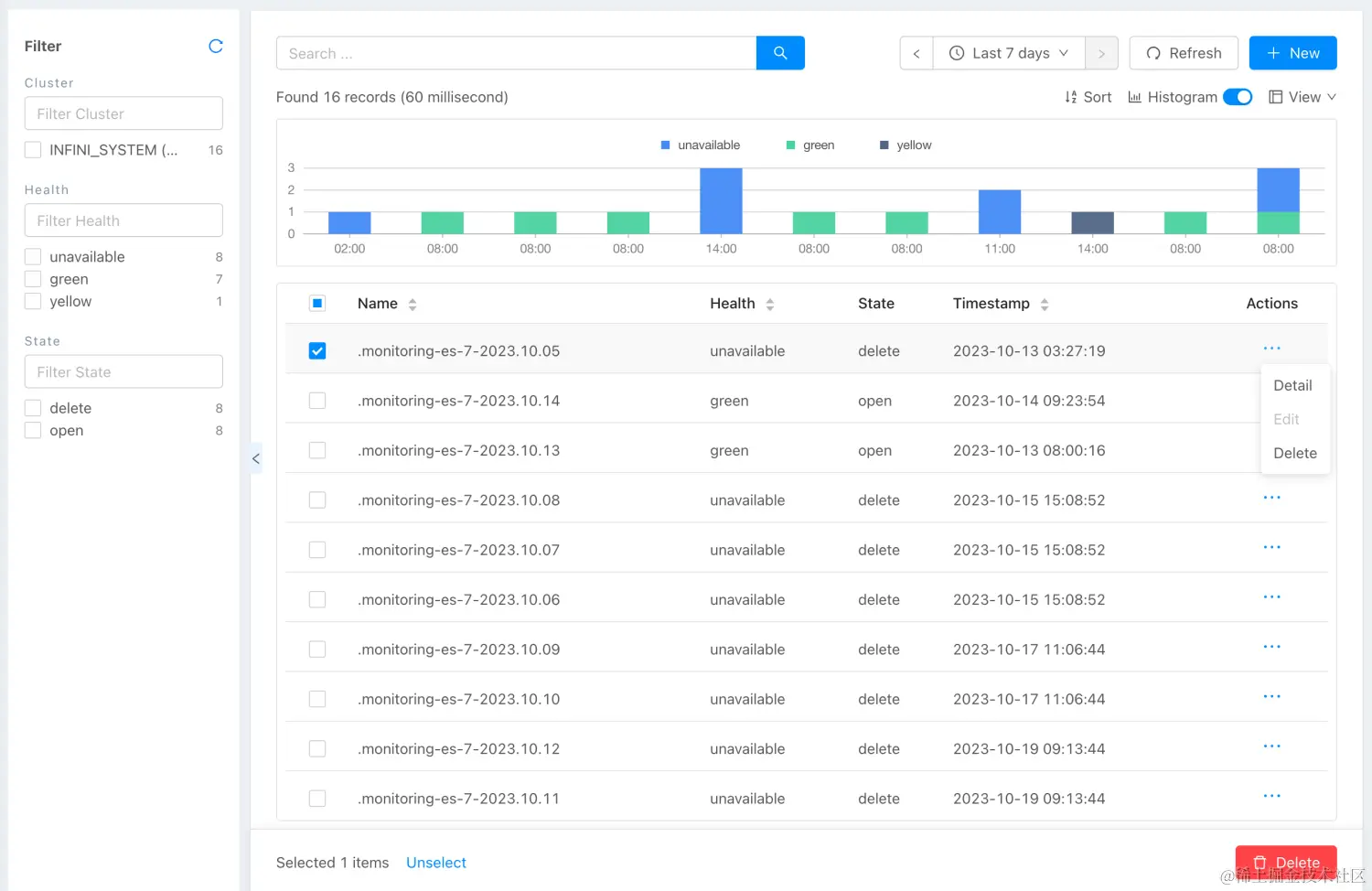This screenshot has height=891, width=1372.
Task: Open actions for .monitoring-es-7-2023.10.11 row
Action: click(1271, 796)
